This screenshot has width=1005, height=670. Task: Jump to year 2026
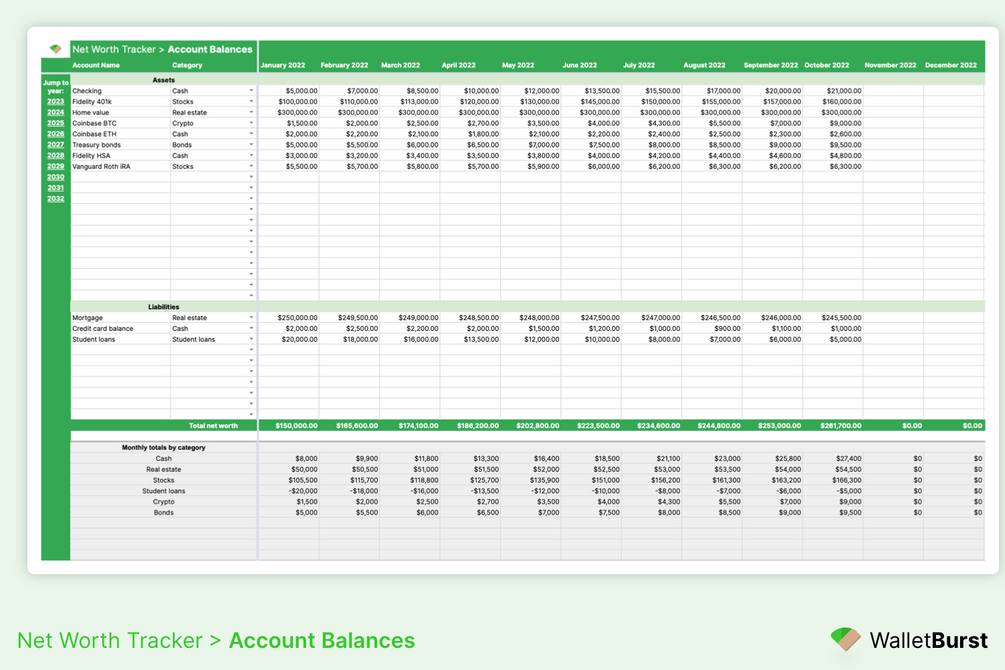coord(56,134)
